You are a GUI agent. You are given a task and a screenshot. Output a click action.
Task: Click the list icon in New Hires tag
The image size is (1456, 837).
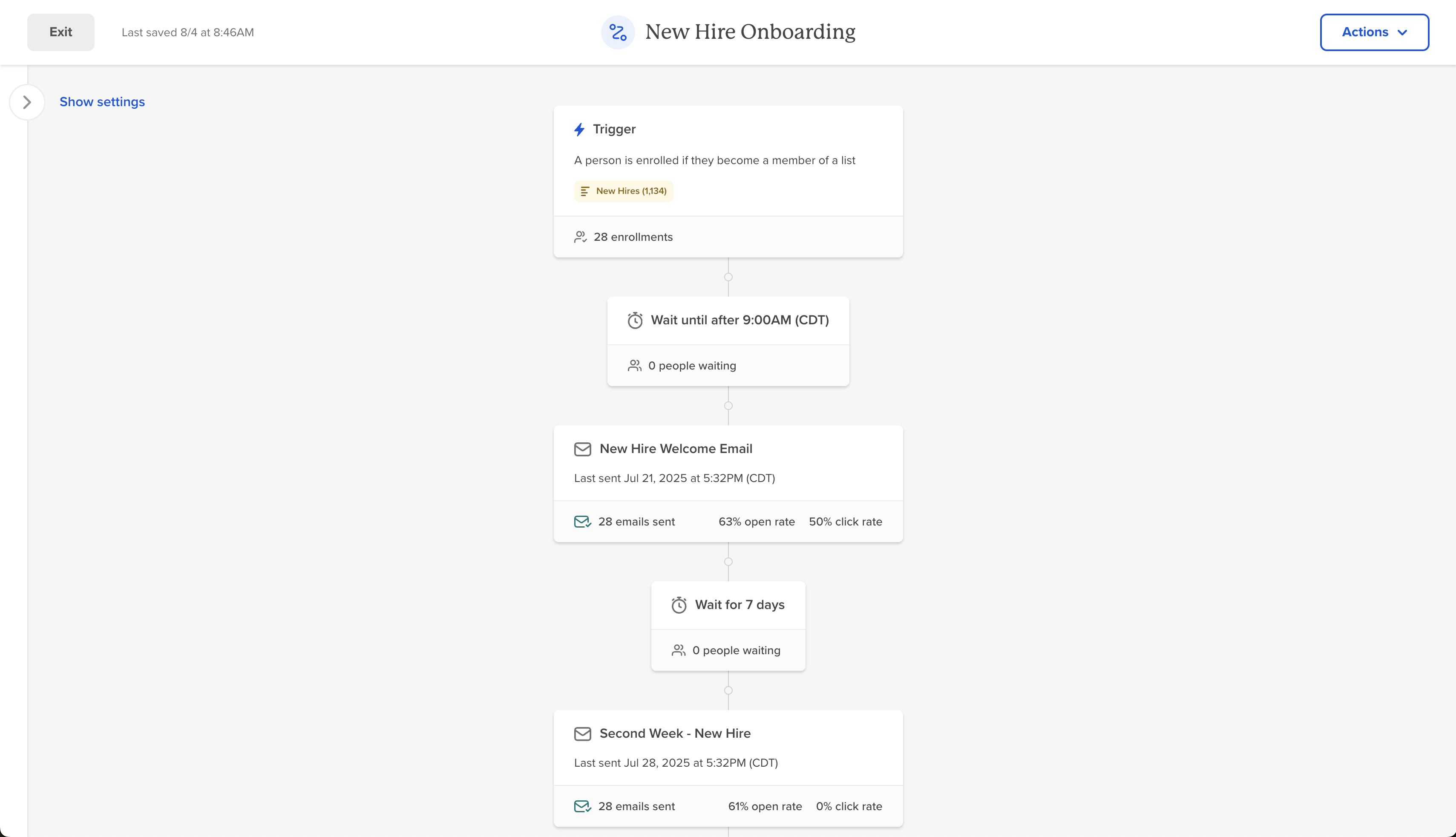[x=584, y=191]
